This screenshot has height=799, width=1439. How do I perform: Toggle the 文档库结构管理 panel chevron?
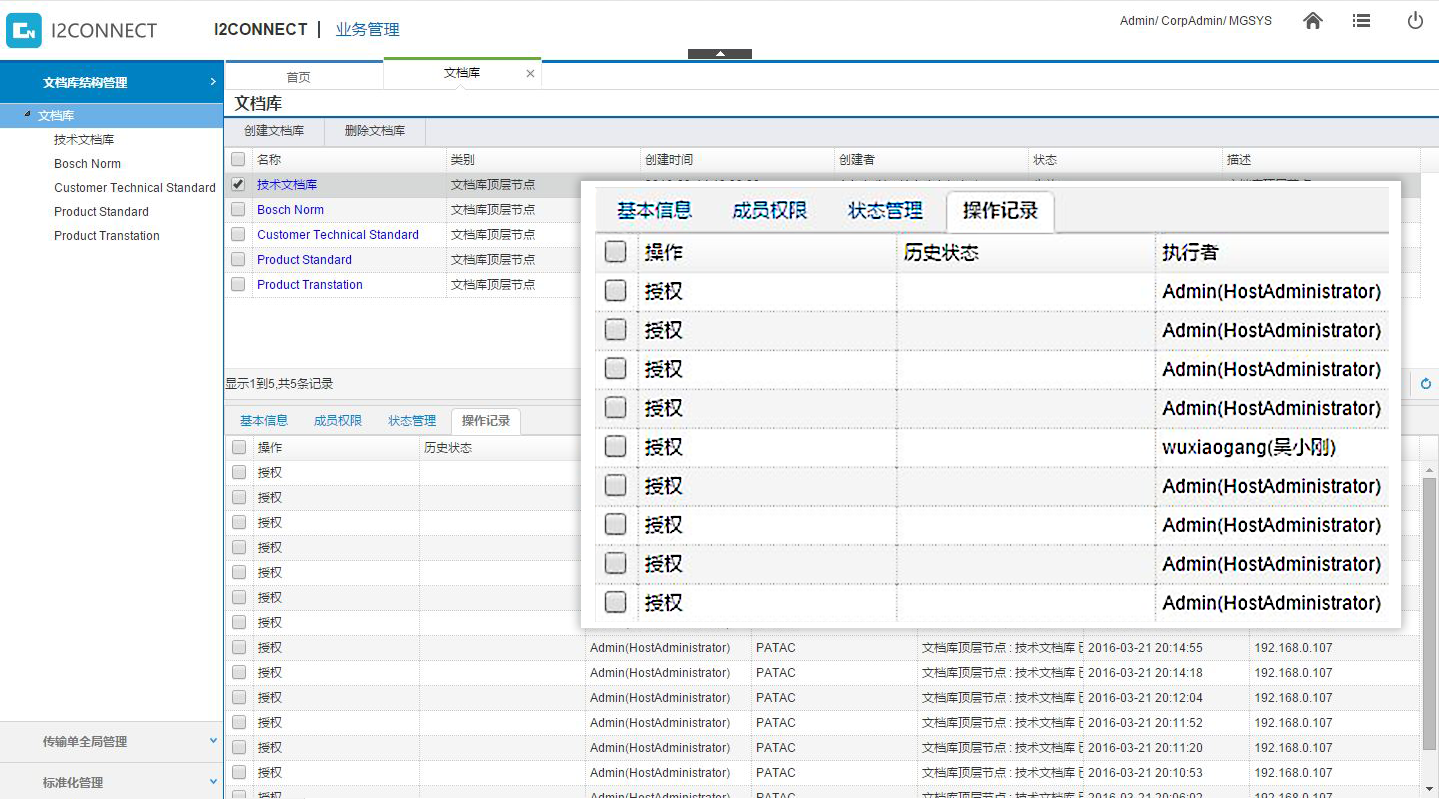[212, 82]
